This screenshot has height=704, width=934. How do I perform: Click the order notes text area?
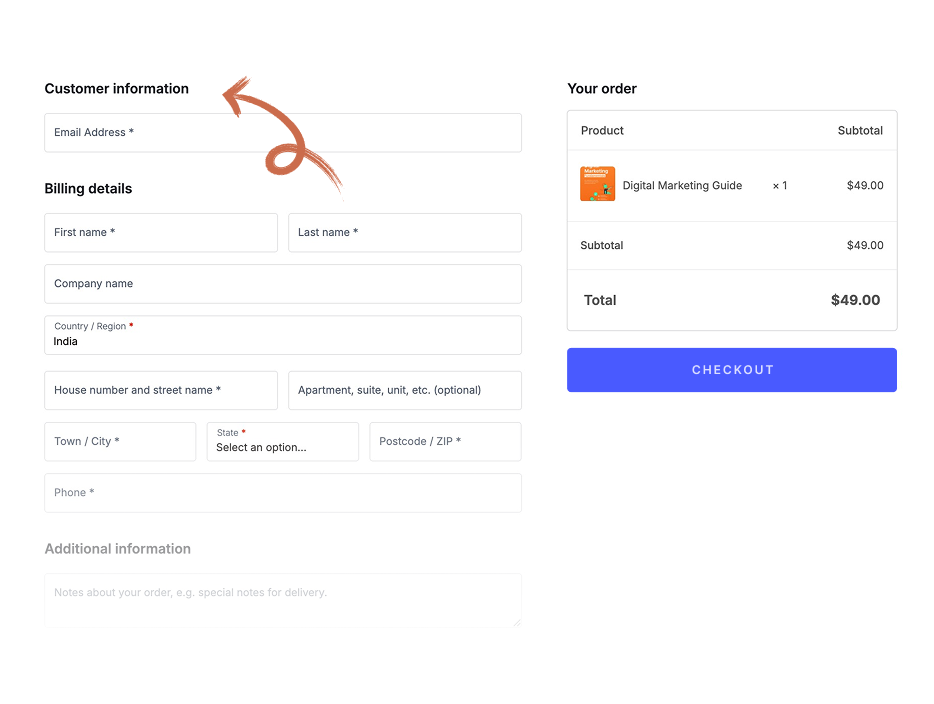(282, 599)
